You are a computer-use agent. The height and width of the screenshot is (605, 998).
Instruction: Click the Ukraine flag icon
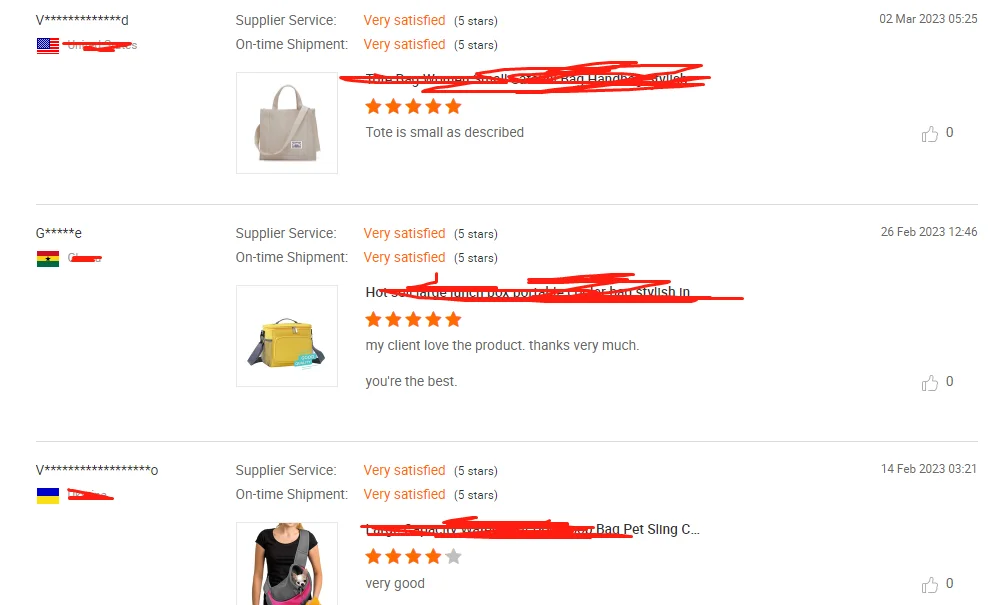tap(48, 496)
